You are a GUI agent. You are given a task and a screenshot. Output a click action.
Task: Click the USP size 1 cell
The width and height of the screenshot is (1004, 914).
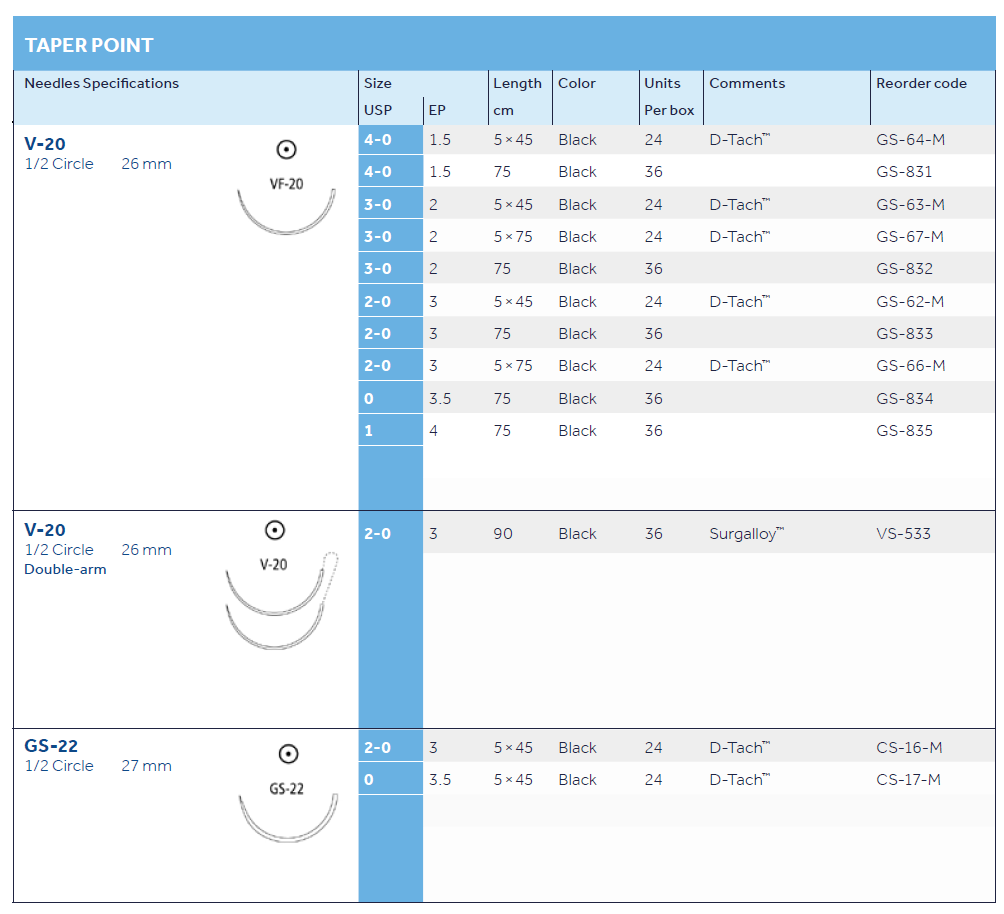(369, 431)
